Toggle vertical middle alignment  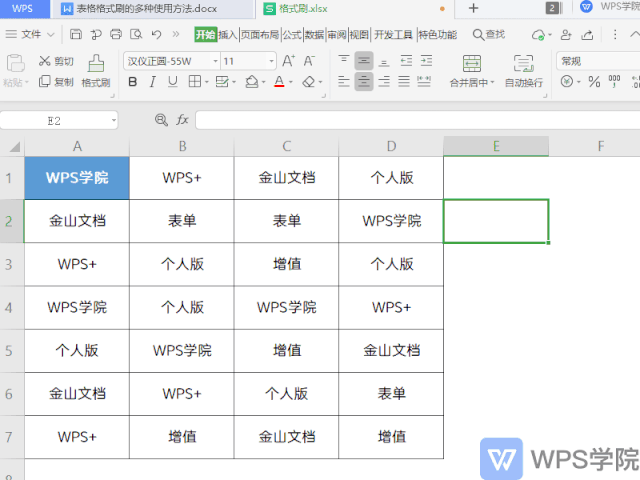point(364,61)
